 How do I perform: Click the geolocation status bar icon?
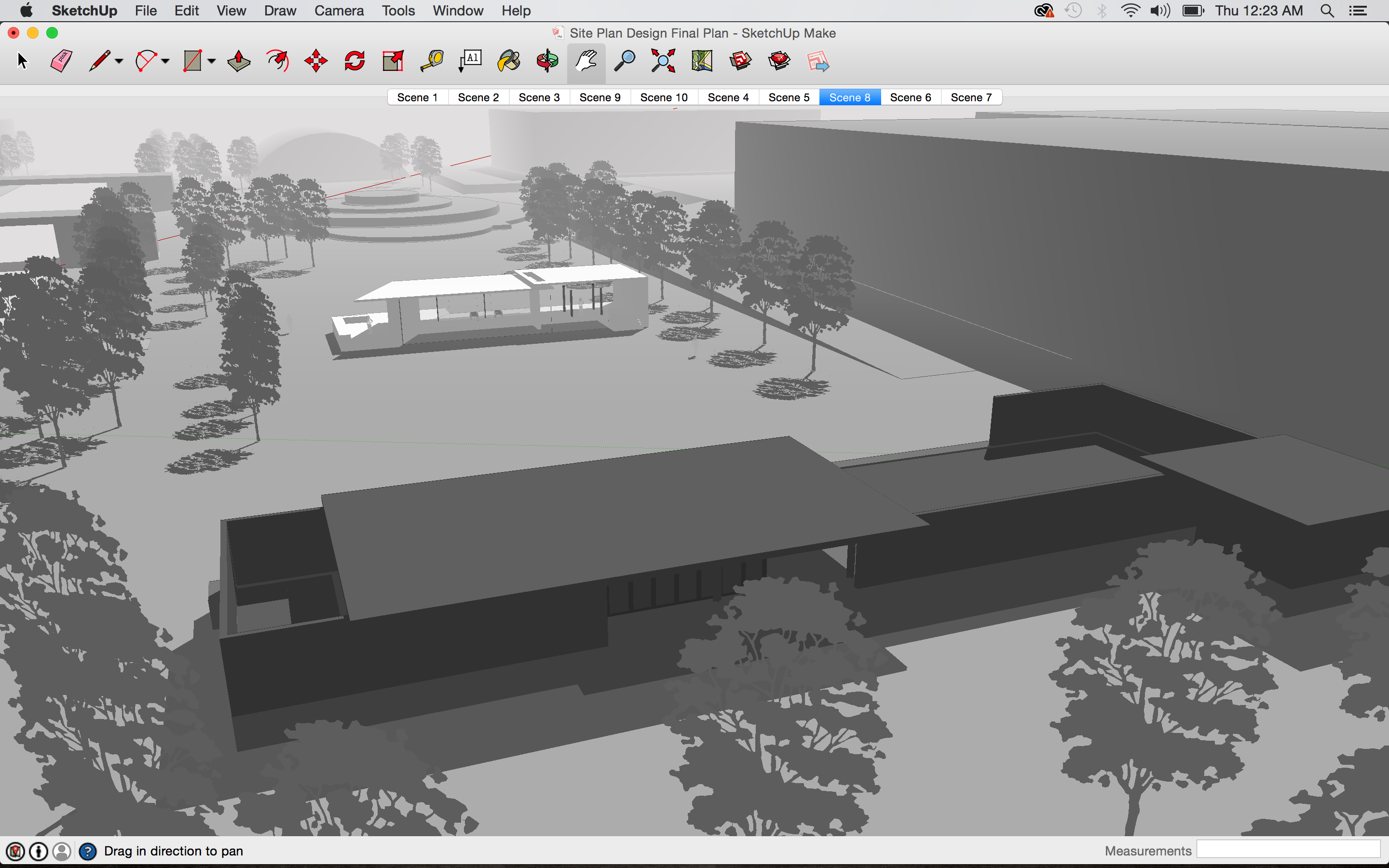coord(15,851)
